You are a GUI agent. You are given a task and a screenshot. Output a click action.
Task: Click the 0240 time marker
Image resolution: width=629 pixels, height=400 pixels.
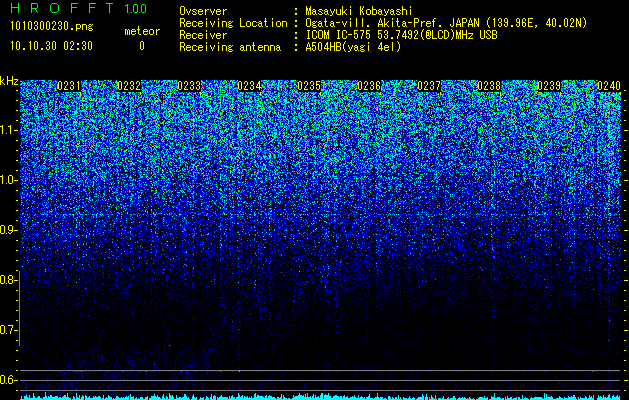(609, 86)
